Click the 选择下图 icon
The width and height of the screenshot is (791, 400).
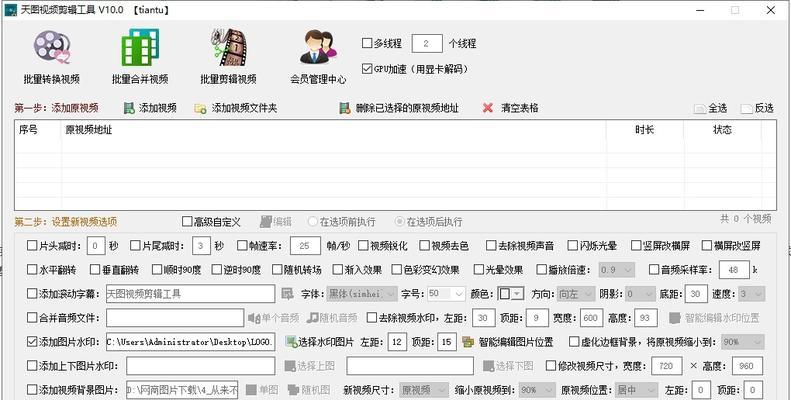click(x=488, y=366)
